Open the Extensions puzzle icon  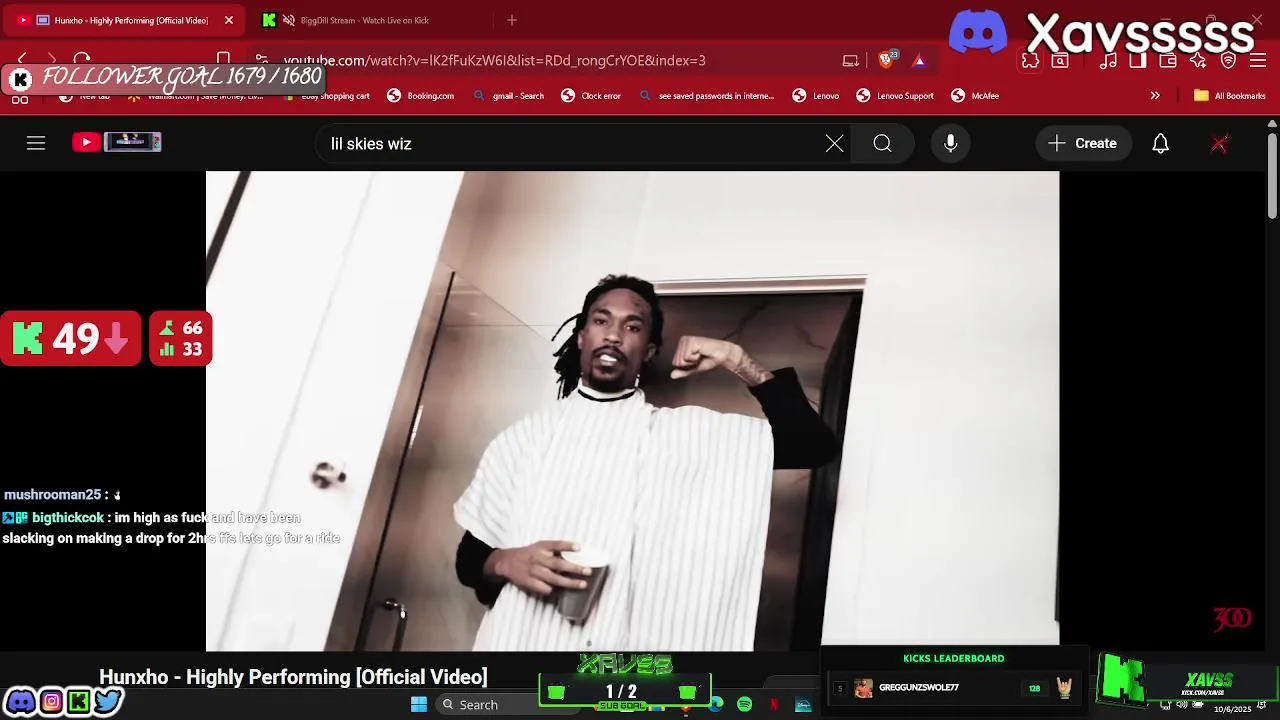click(1030, 61)
